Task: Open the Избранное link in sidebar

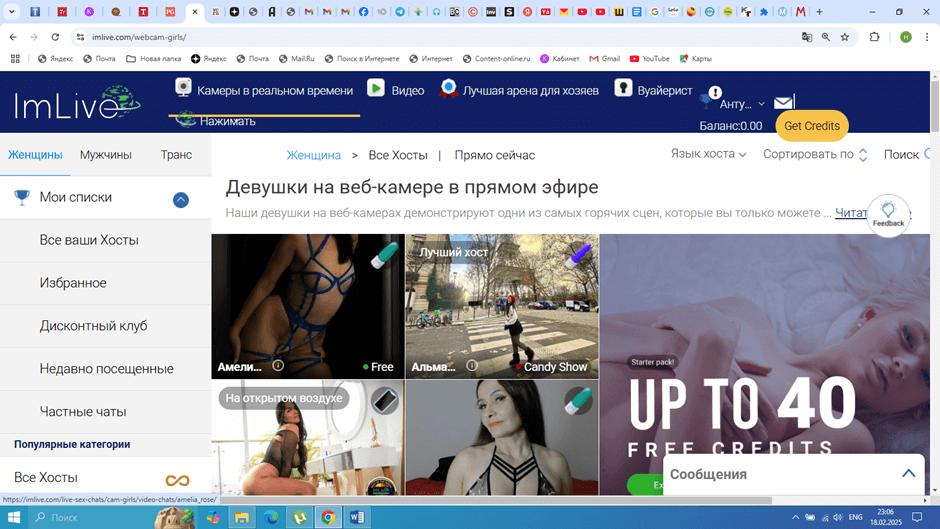Action: coord(73,283)
